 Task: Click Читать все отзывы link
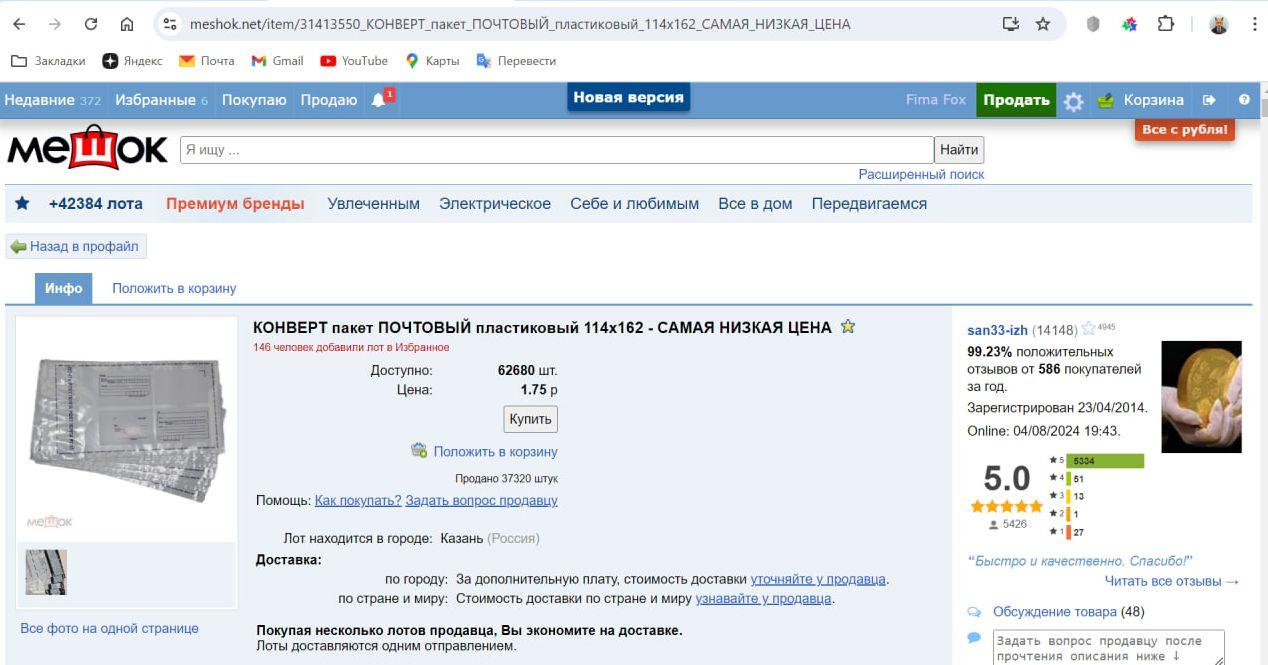coord(1172,581)
